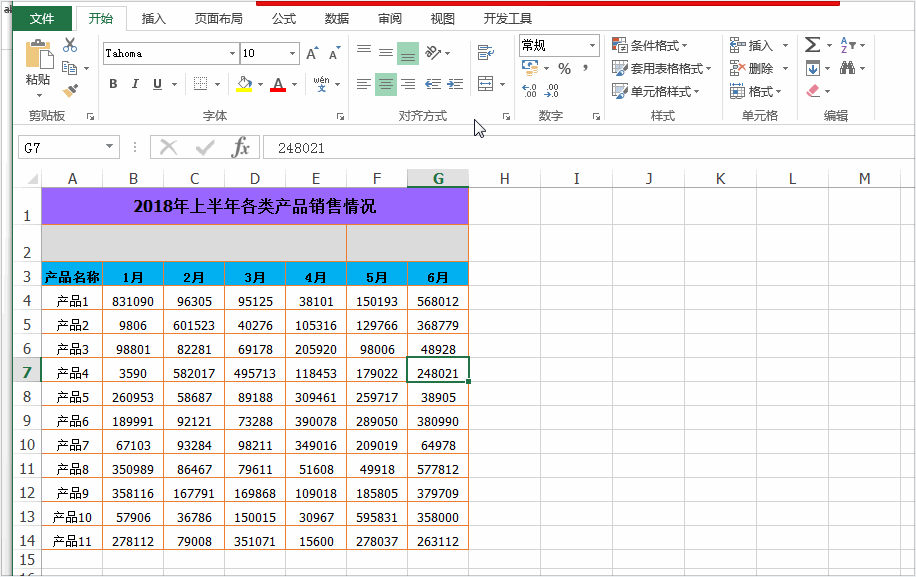Click the phonetic guide (wén) icon
Screen dimensions: 916x577
[x=321, y=84]
